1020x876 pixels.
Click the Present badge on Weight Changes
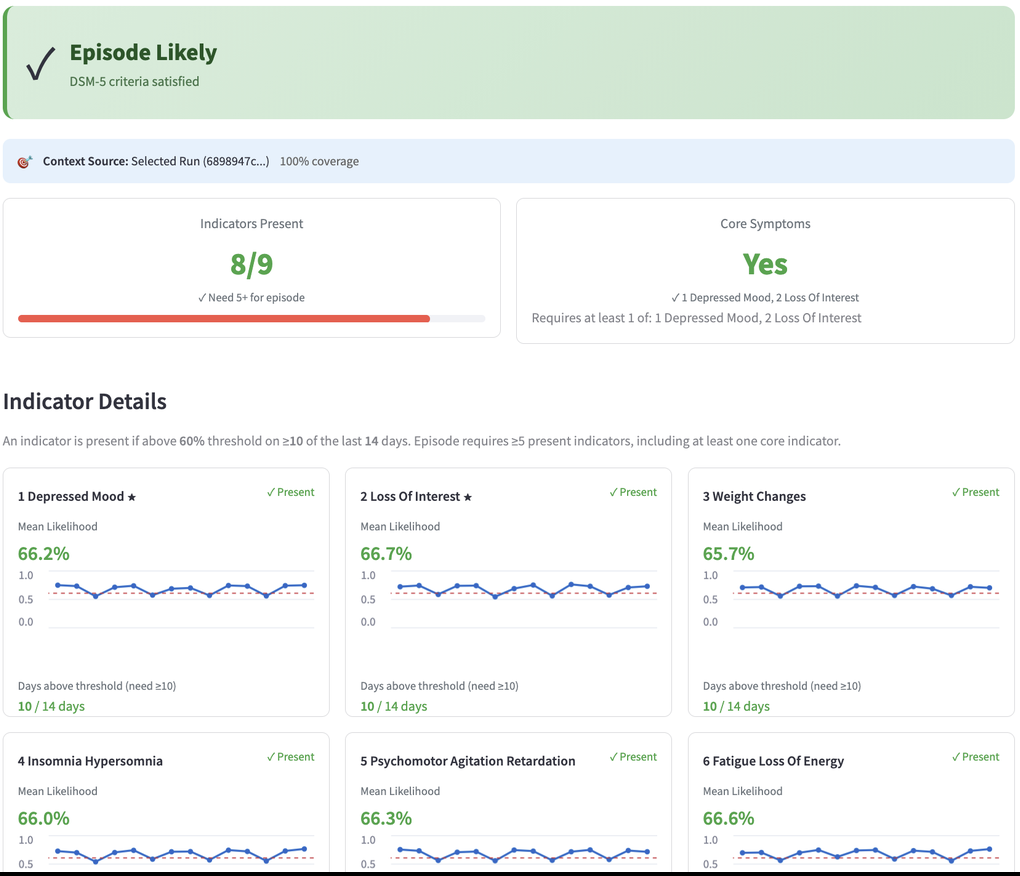976,492
